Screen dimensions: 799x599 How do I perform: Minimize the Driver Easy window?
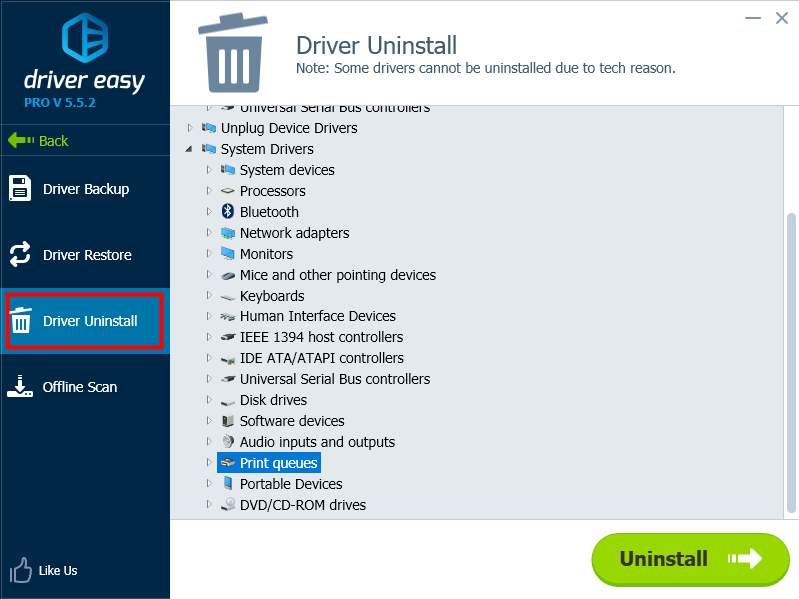pyautogui.click(x=753, y=18)
